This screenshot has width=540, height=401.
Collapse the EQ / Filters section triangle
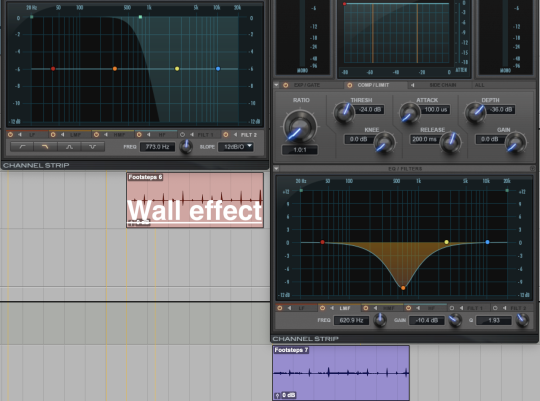pos(276,168)
